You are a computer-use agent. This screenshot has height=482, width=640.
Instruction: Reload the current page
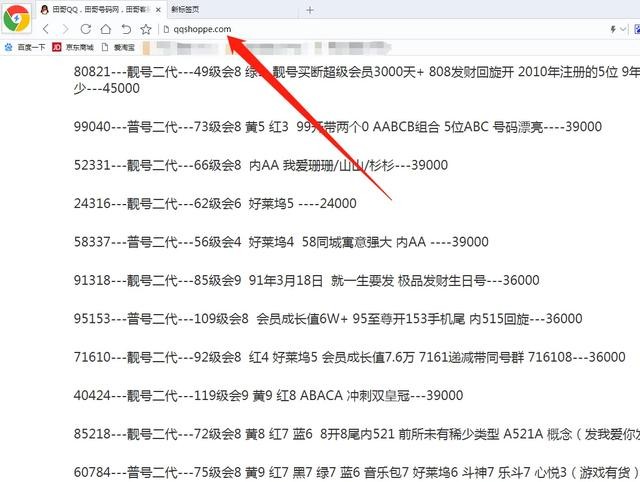(x=85, y=30)
